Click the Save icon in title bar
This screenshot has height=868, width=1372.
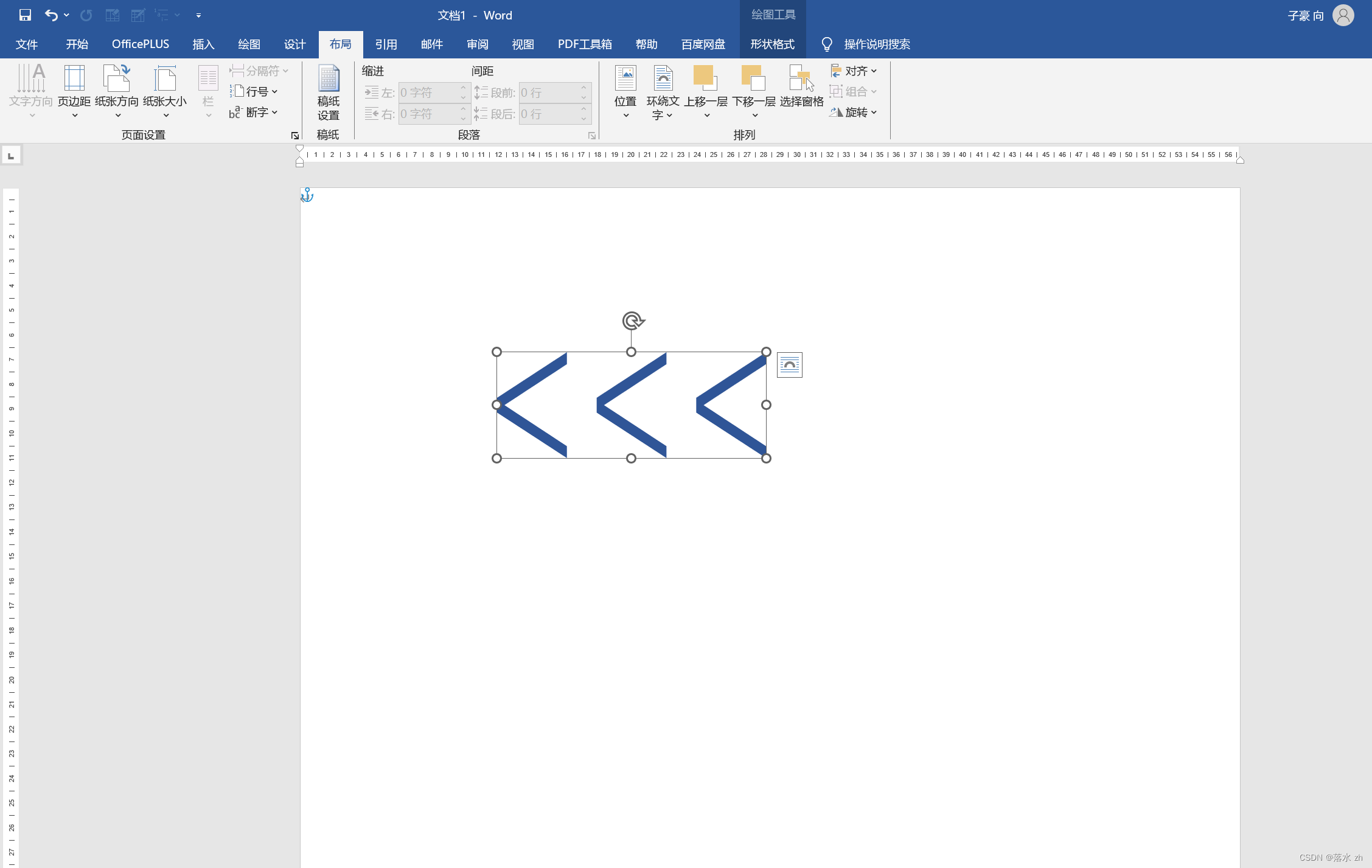[25, 15]
